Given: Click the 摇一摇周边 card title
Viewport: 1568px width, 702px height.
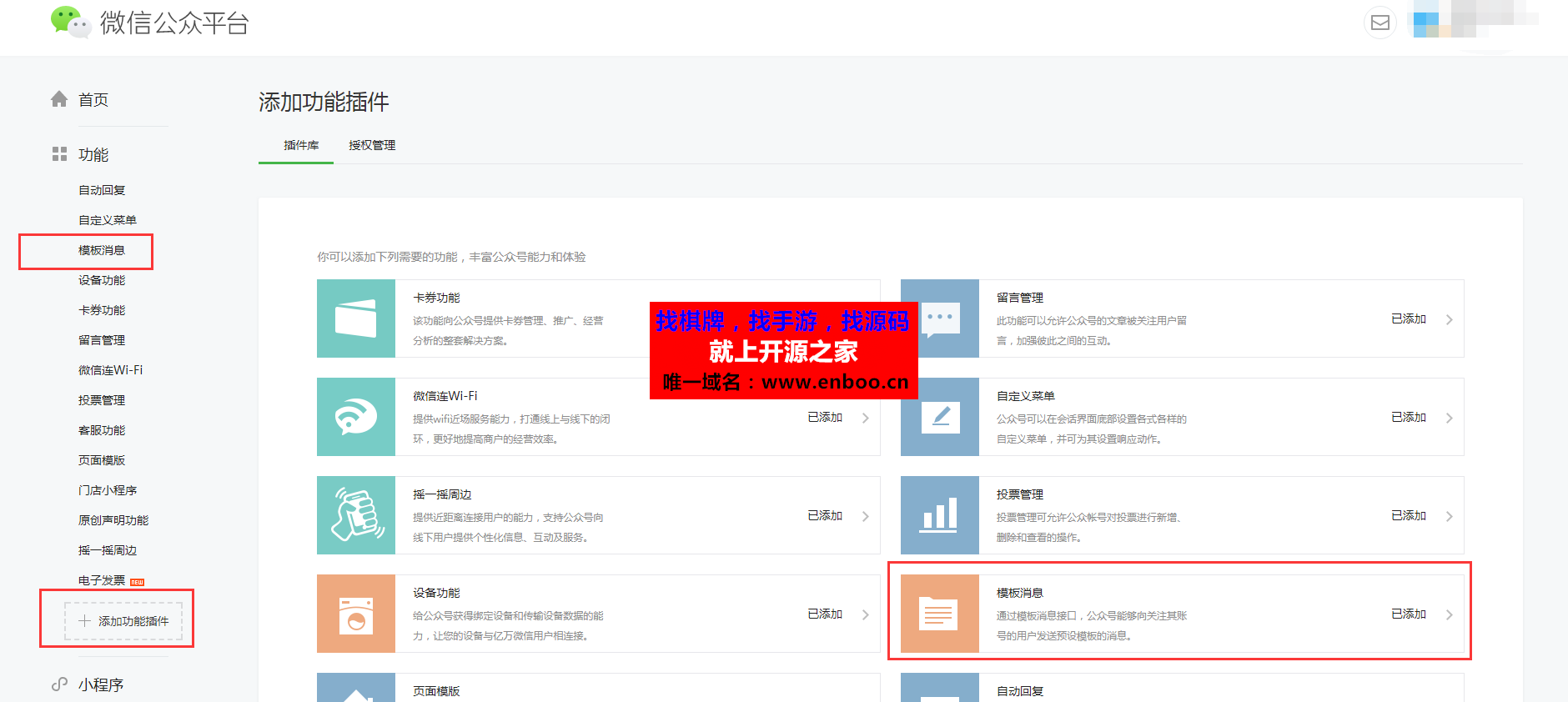Looking at the screenshot, I should [x=442, y=494].
